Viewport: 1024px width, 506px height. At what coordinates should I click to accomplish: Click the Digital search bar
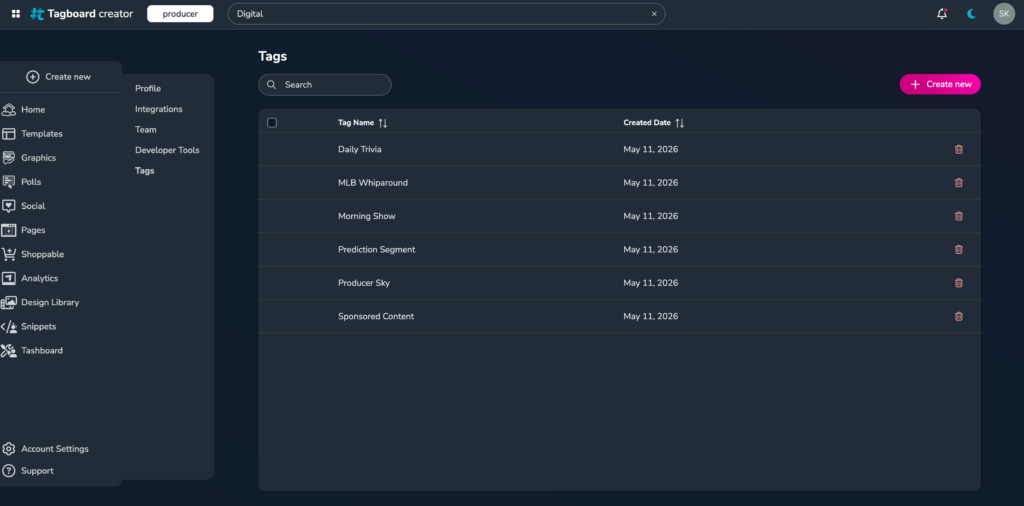(x=446, y=14)
